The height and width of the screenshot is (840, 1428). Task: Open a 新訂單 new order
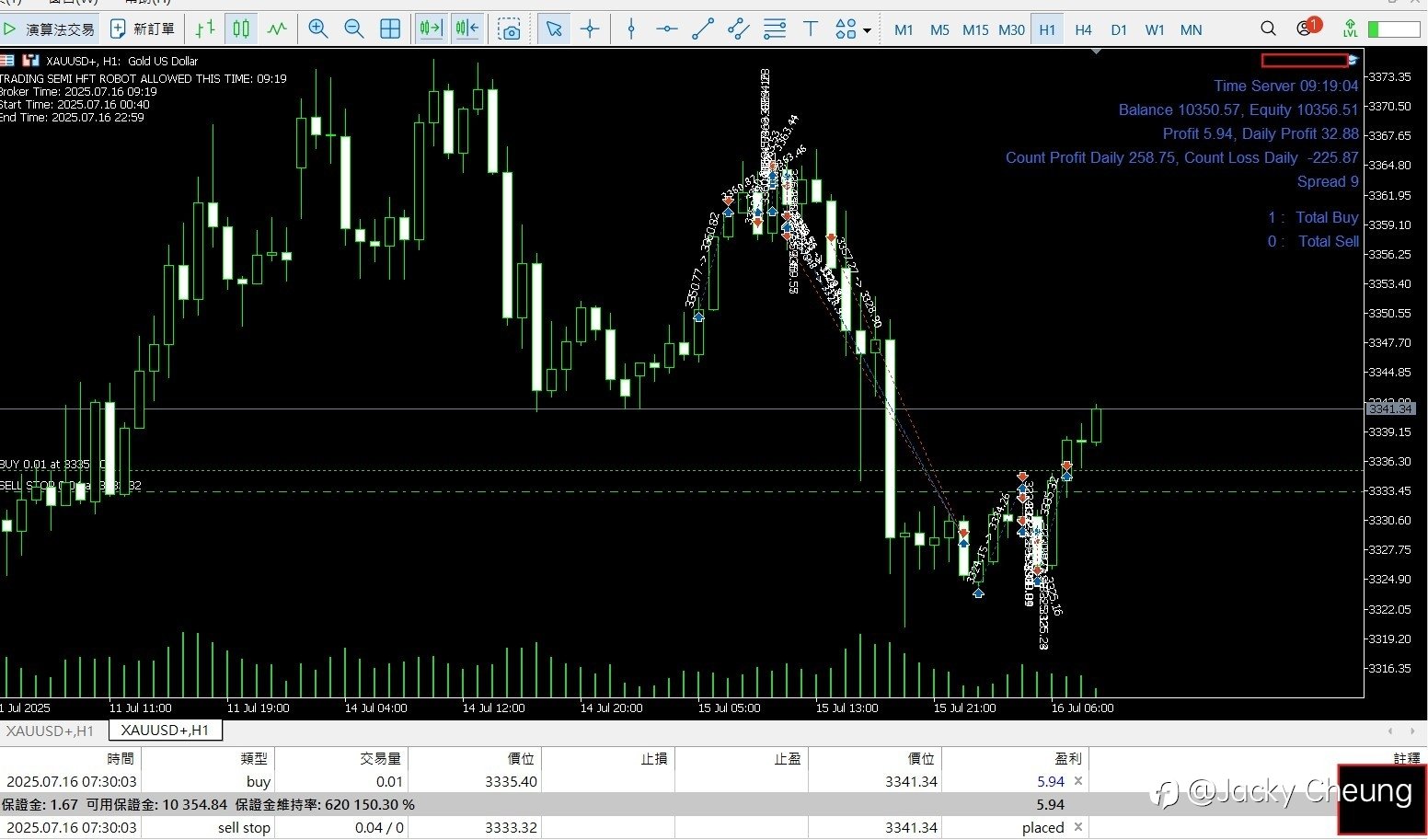point(143,29)
